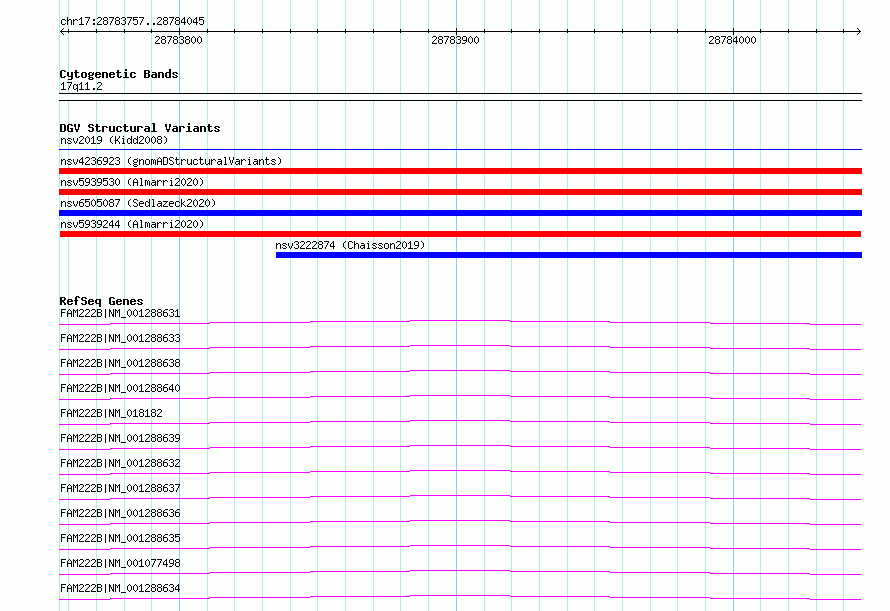Screen dimensions: 890x611
Task: Open the DGV Structural Variants track heading
Action: 140,128
